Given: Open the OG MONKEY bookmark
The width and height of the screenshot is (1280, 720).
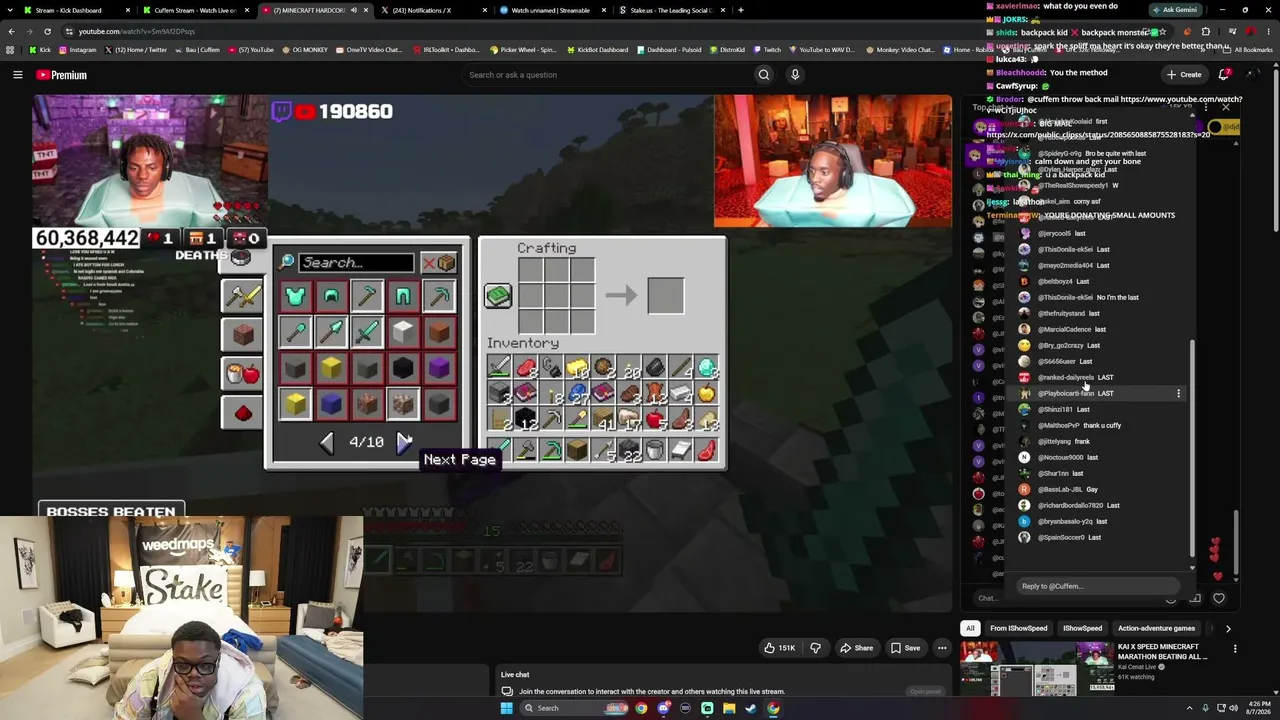Looking at the screenshot, I should 303,50.
